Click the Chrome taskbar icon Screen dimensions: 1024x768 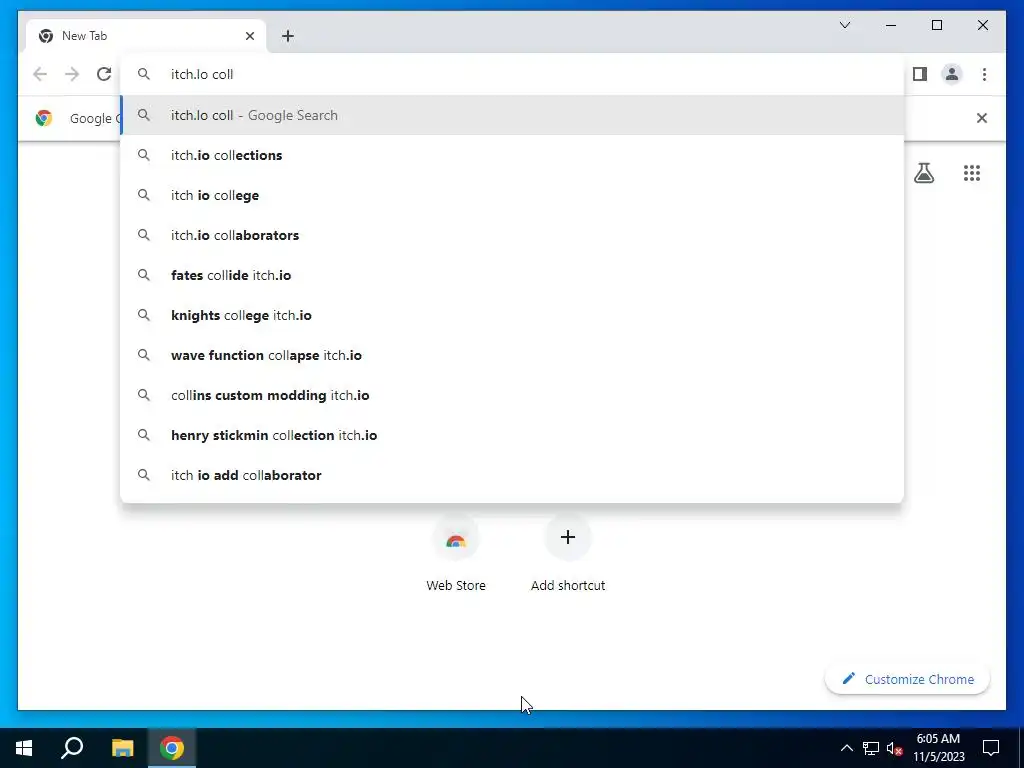coord(172,748)
